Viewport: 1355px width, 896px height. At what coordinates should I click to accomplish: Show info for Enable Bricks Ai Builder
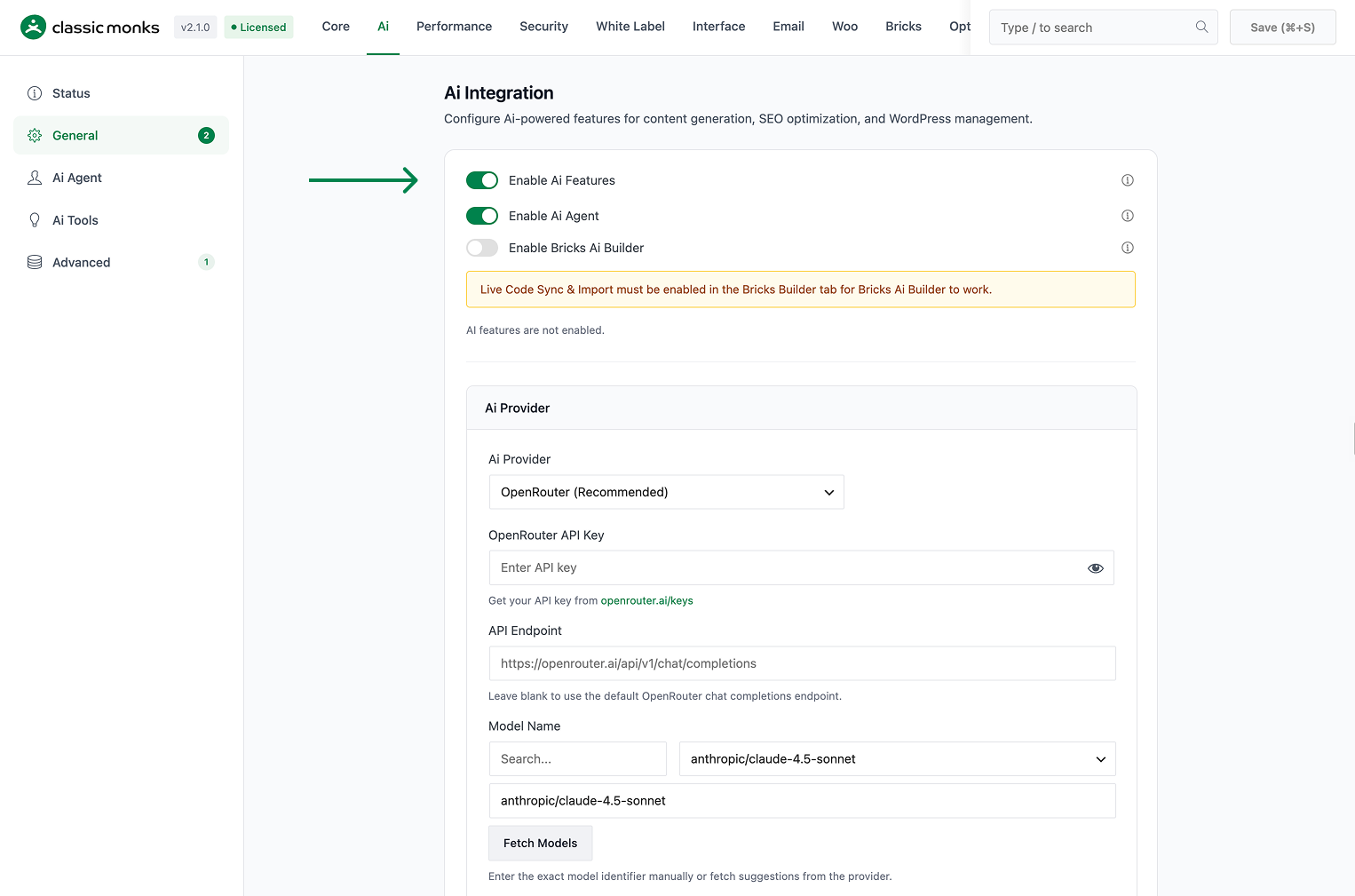pos(1128,248)
